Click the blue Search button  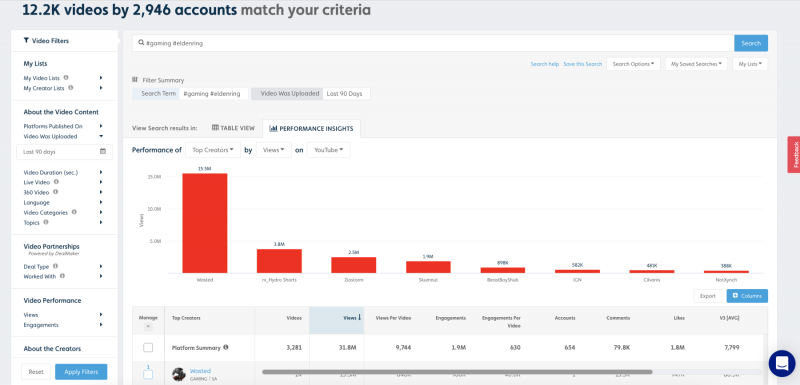coord(751,43)
